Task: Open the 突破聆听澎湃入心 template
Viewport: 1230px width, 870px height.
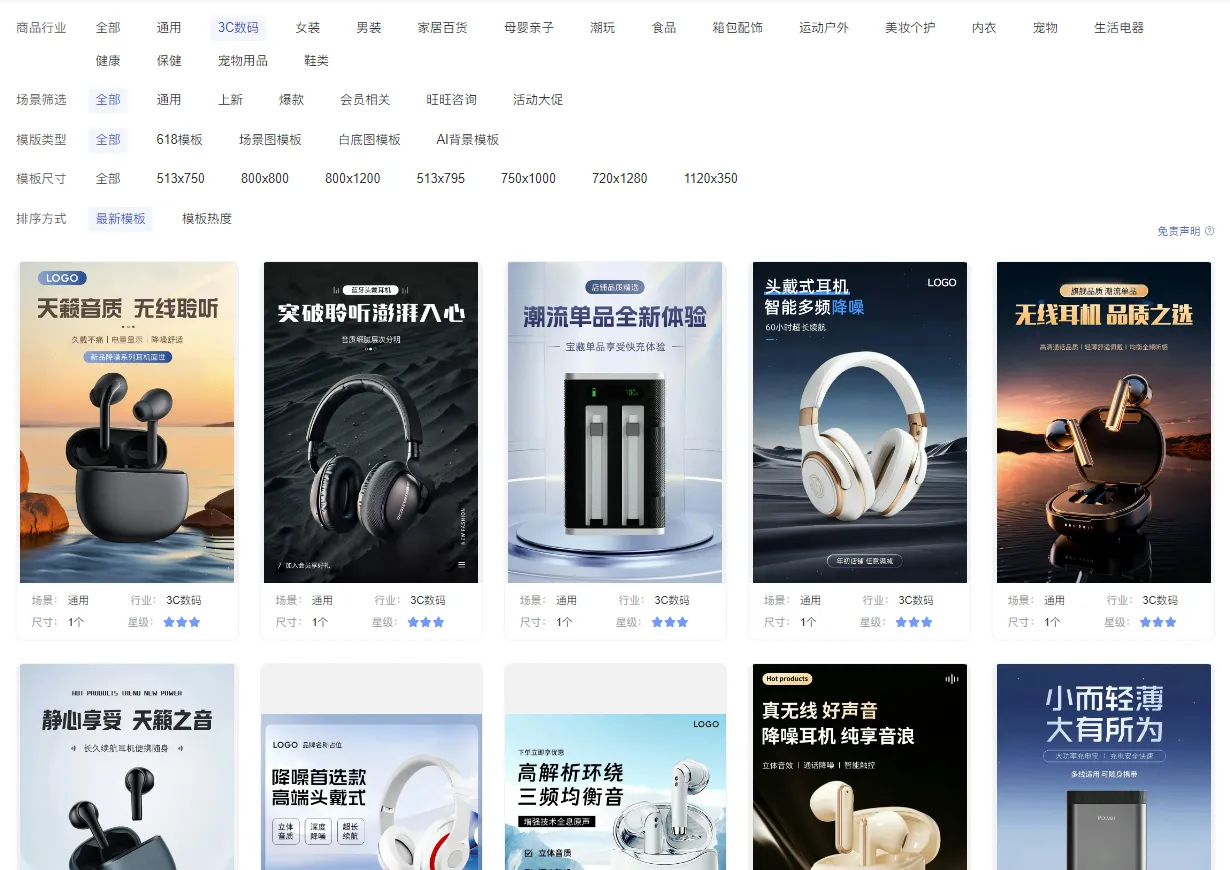Action: pyautogui.click(x=371, y=422)
